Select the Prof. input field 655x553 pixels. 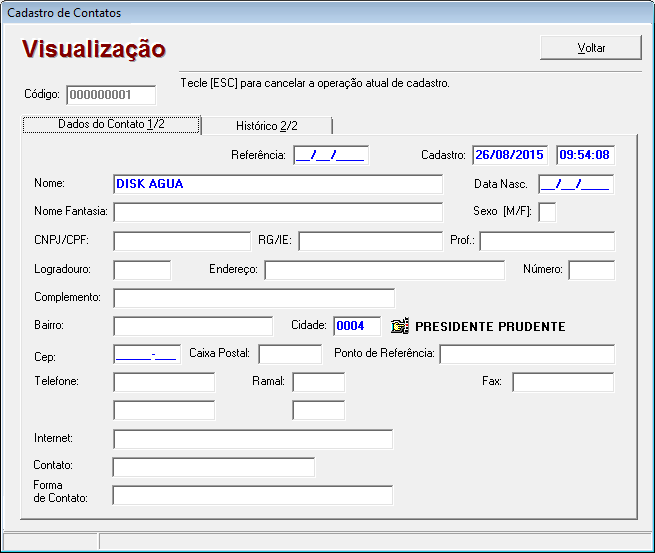[x=546, y=241]
